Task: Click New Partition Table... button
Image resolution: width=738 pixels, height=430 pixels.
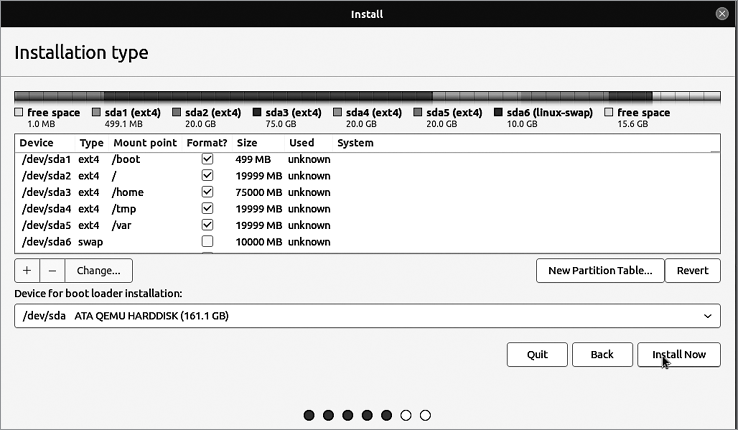Action: [x=600, y=270]
